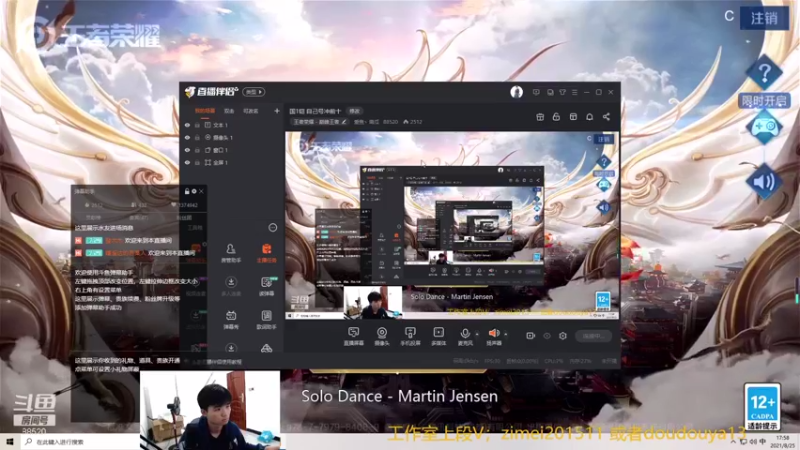The image size is (800, 450).
Task: Lock the 文本 1 layer
Action: click(x=197, y=125)
